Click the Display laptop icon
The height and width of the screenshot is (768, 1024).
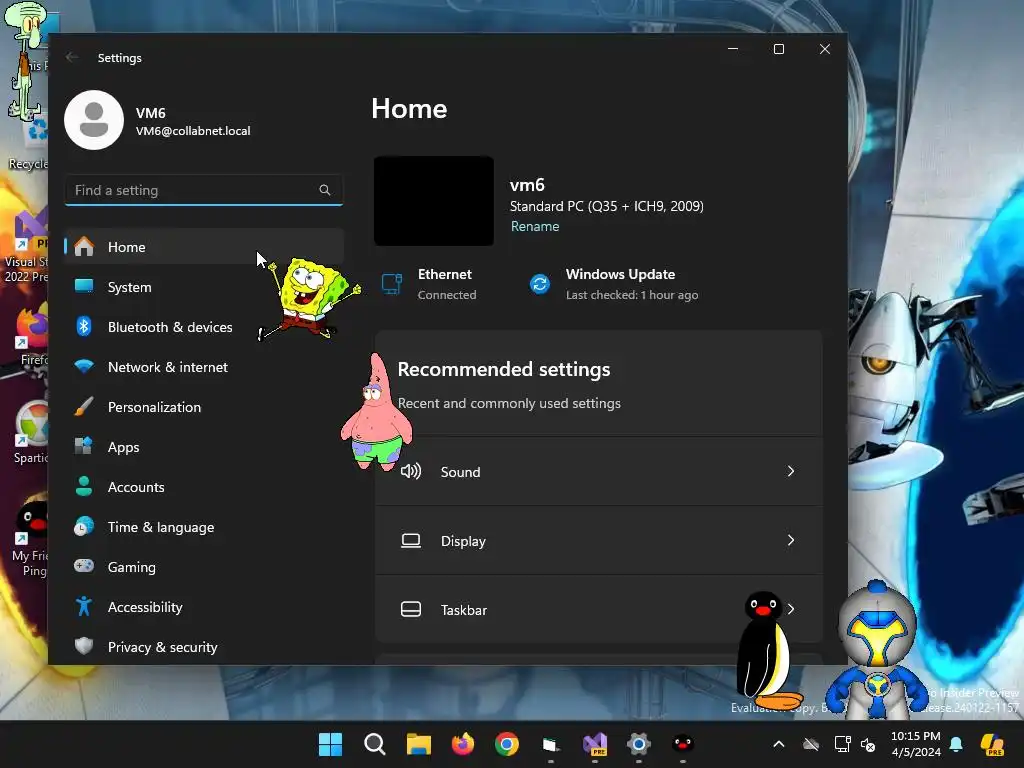click(411, 540)
